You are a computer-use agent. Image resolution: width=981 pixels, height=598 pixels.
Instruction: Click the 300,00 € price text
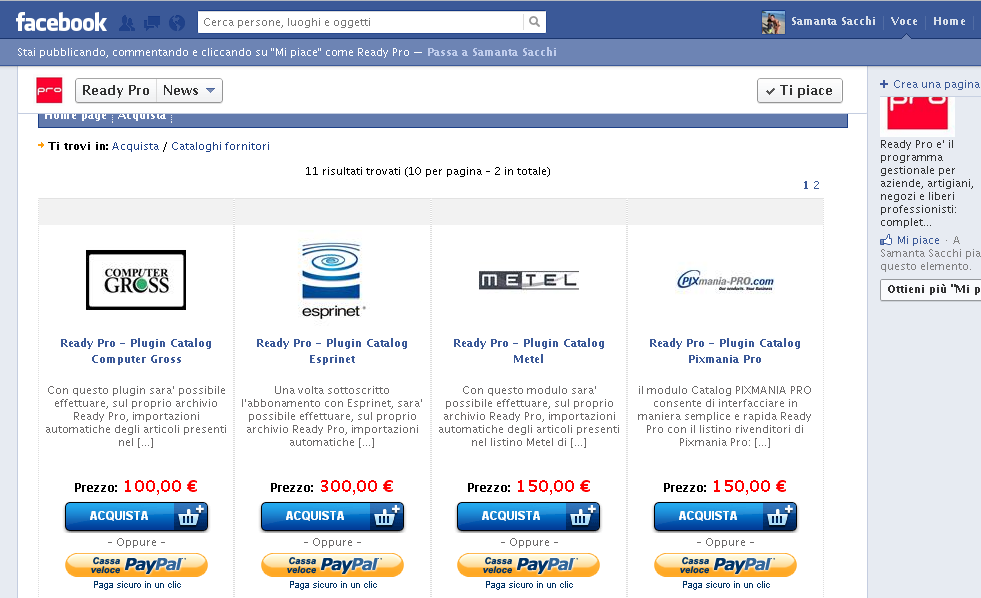(x=357, y=486)
